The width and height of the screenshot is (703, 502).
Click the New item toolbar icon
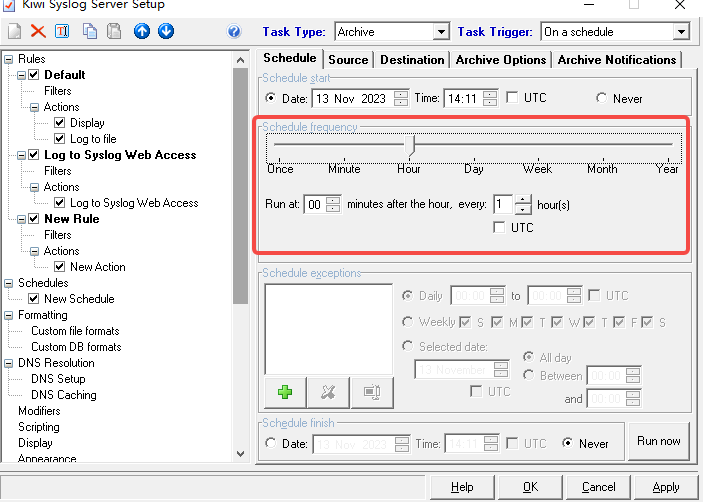coord(14,31)
